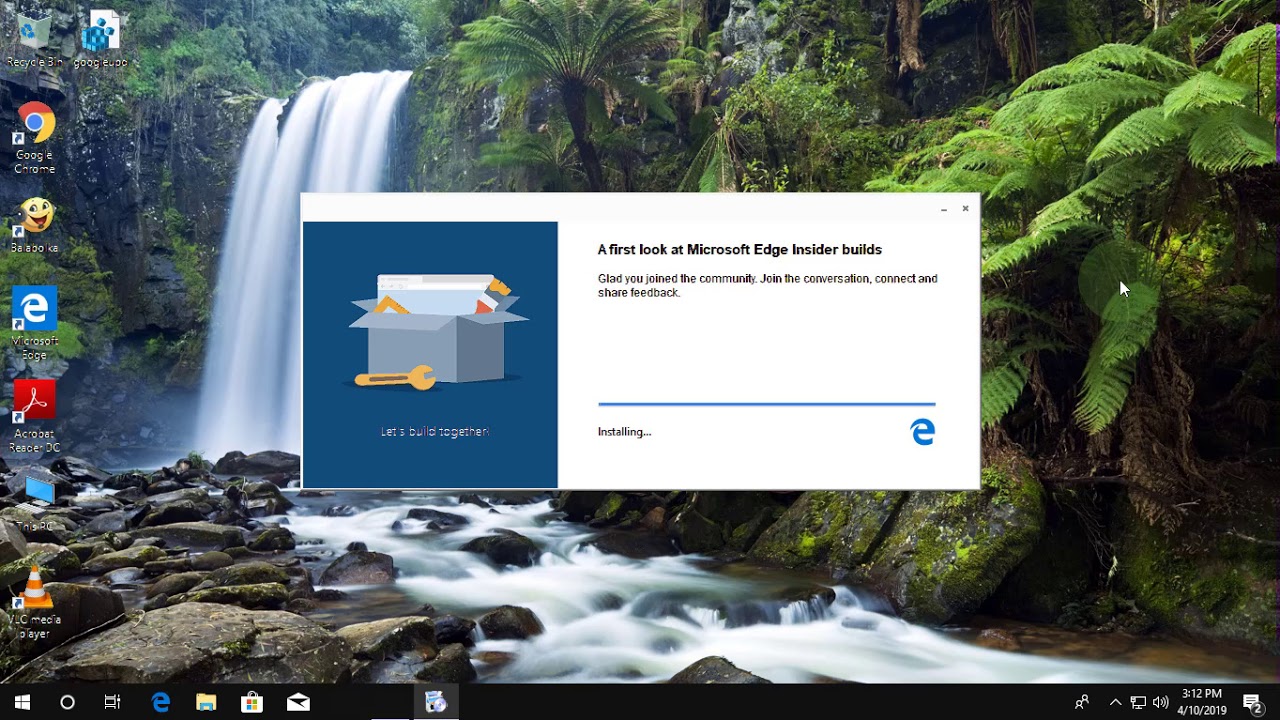
Task: Click the "Installing..." status text
Action: click(x=624, y=432)
